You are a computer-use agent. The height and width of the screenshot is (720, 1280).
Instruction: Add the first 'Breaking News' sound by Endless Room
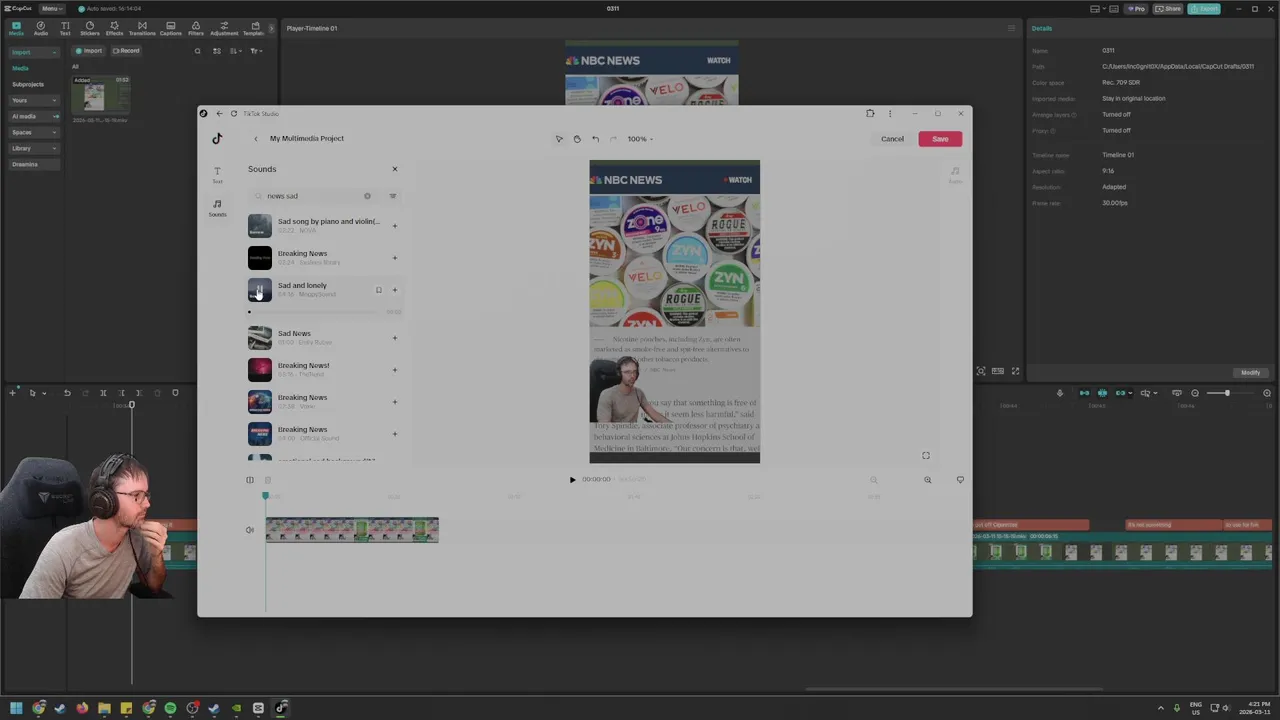click(394, 258)
